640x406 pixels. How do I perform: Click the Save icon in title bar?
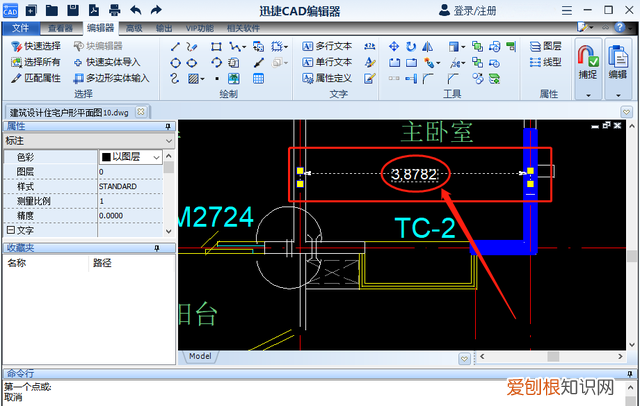[x=74, y=10]
